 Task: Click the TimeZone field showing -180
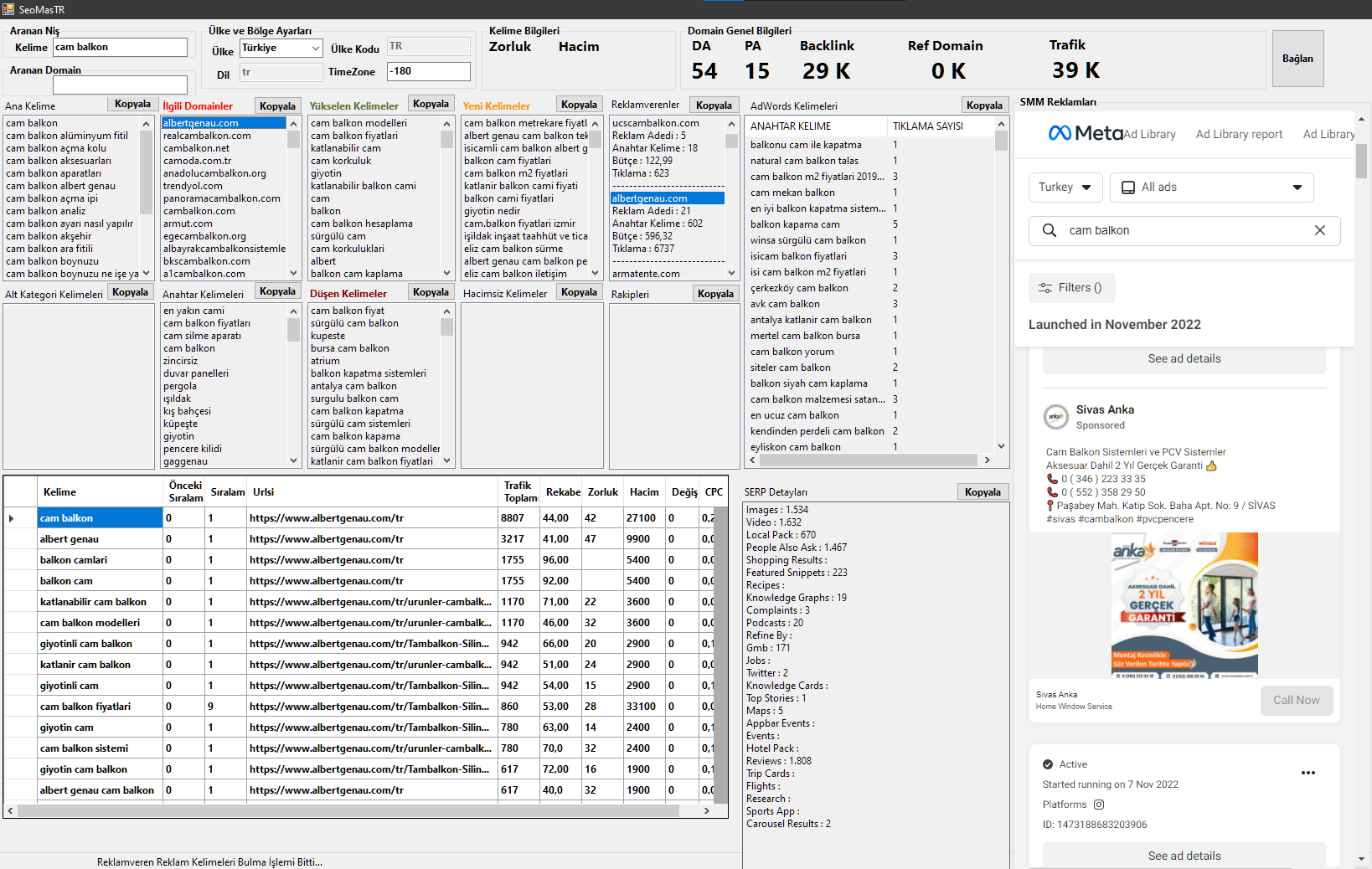(x=429, y=71)
